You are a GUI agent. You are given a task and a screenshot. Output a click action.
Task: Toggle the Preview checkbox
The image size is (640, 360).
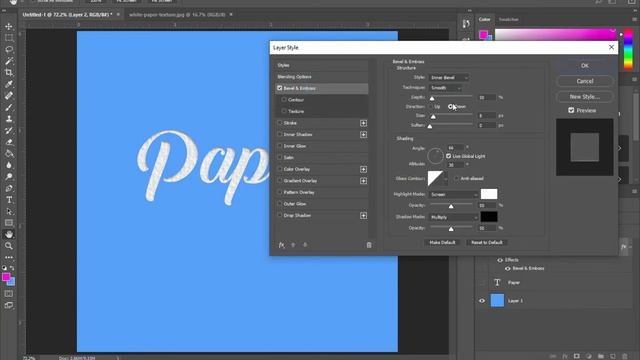click(x=571, y=110)
